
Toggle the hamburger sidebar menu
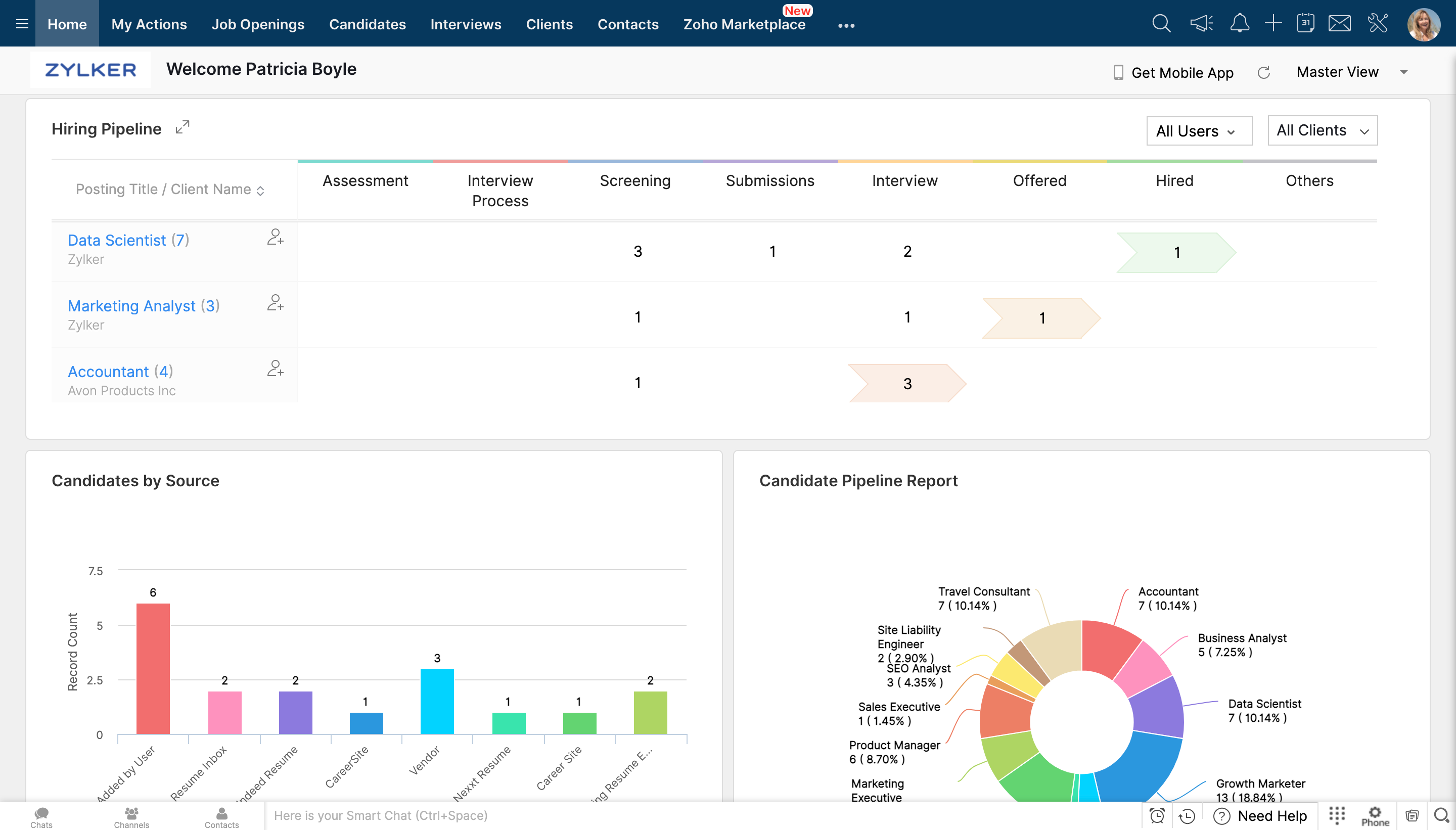22,24
